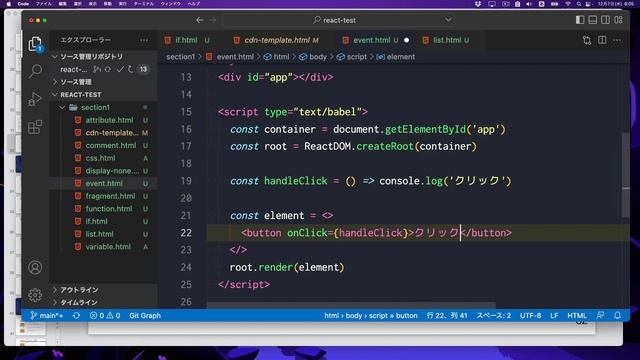The width and height of the screenshot is (640, 360).
Task: Open comment.html in explorer
Action: [x=110, y=145]
